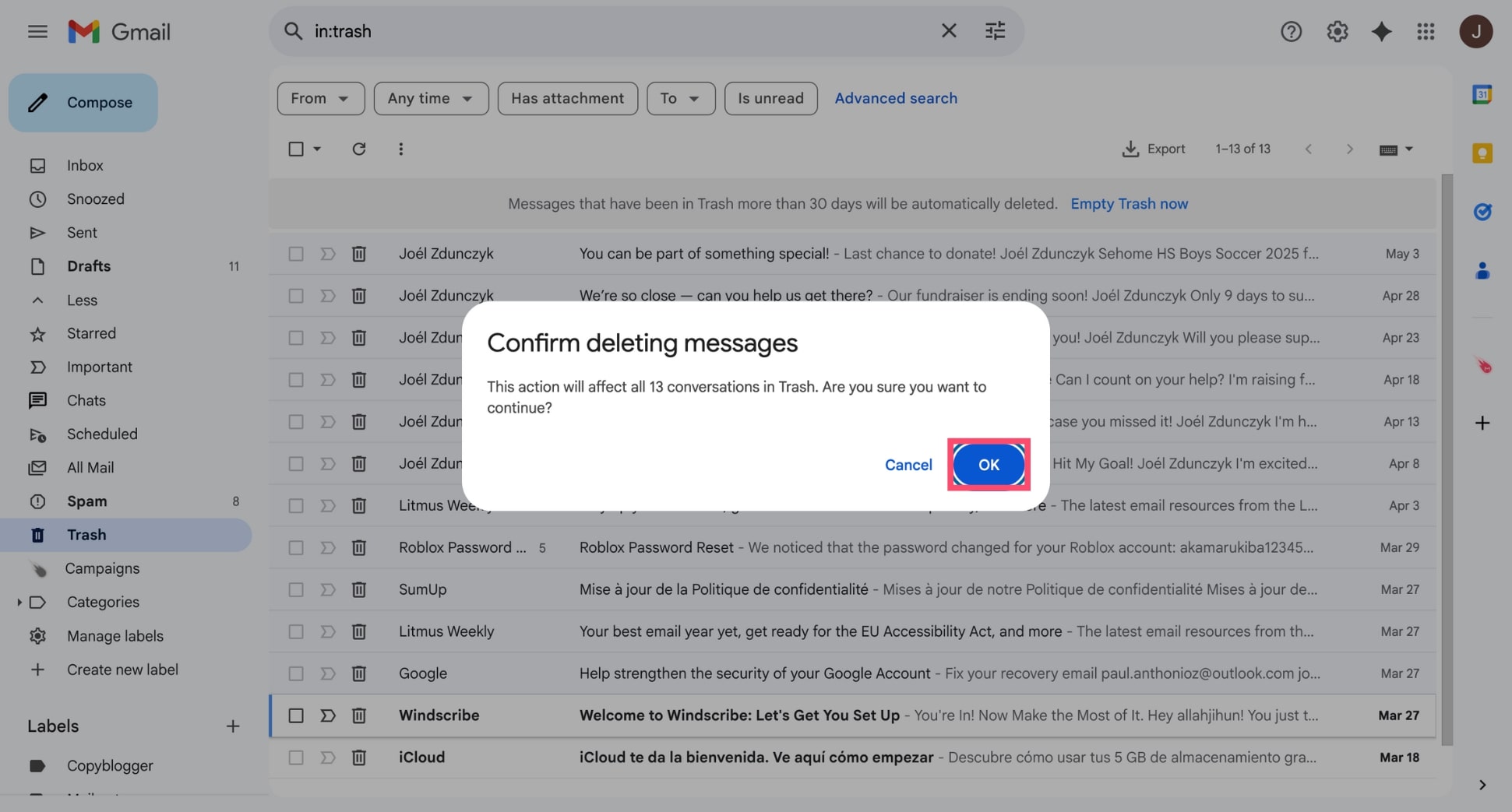Open the Gemini sparkle icon
This screenshot has height=812, width=1512.
(x=1382, y=31)
